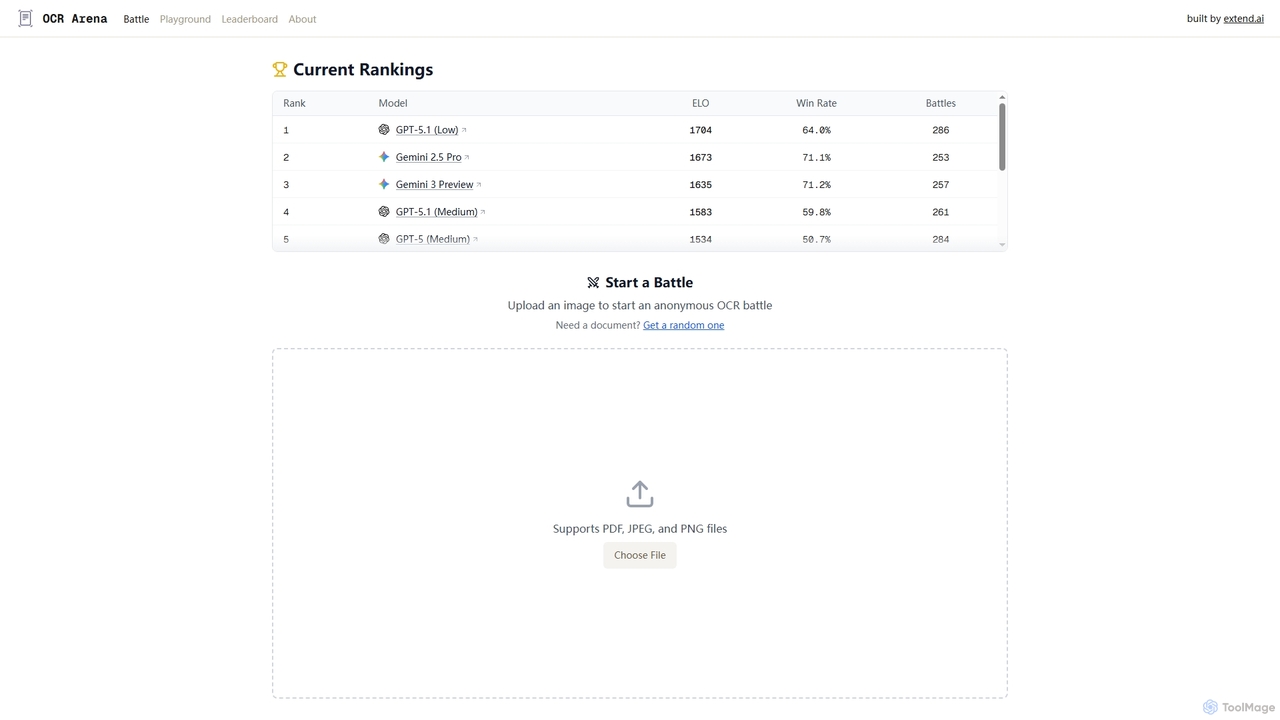The width and height of the screenshot is (1280, 720).
Task: Click the ELO value 1635
Action: [x=700, y=184]
